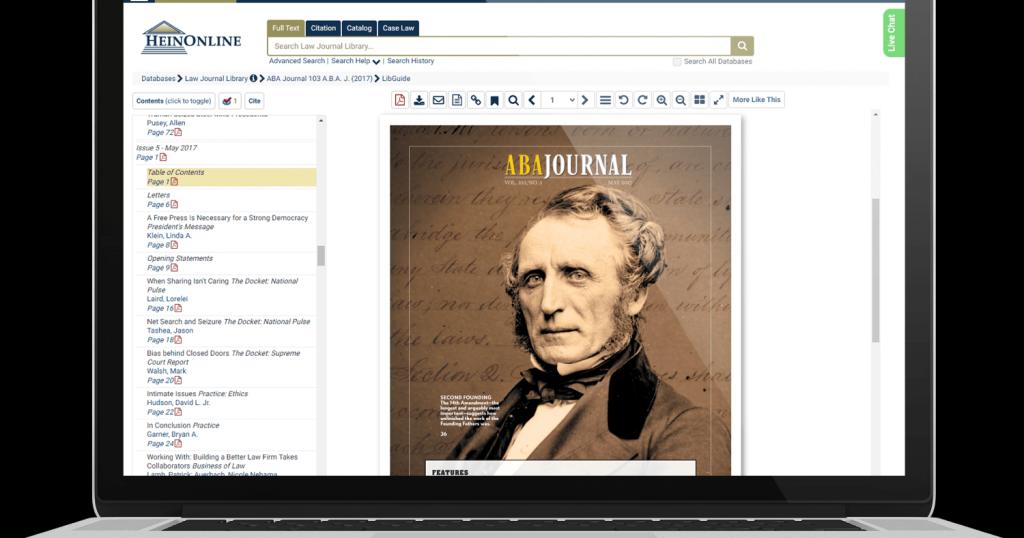Click the magnifier search-within icon in the toolbar
The image size is (1024, 538).
point(513,100)
